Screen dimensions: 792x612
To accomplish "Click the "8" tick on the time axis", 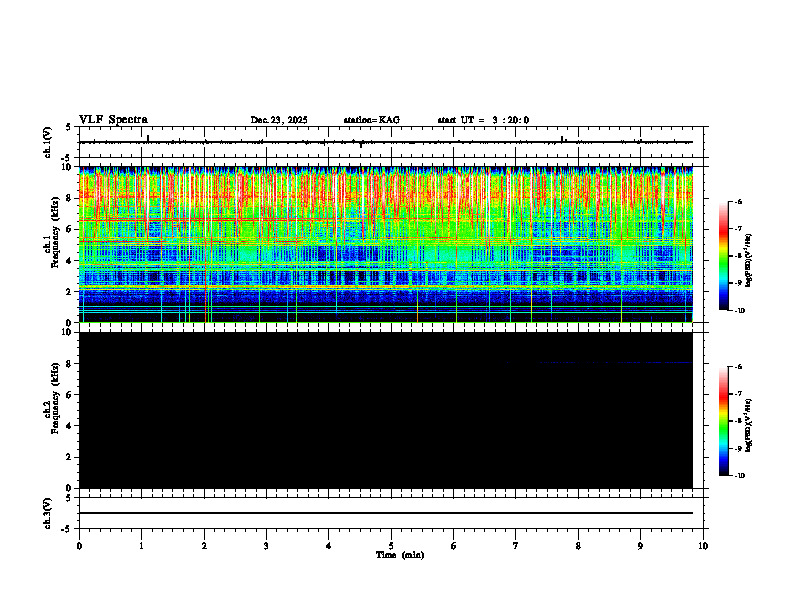I will 578,546.
